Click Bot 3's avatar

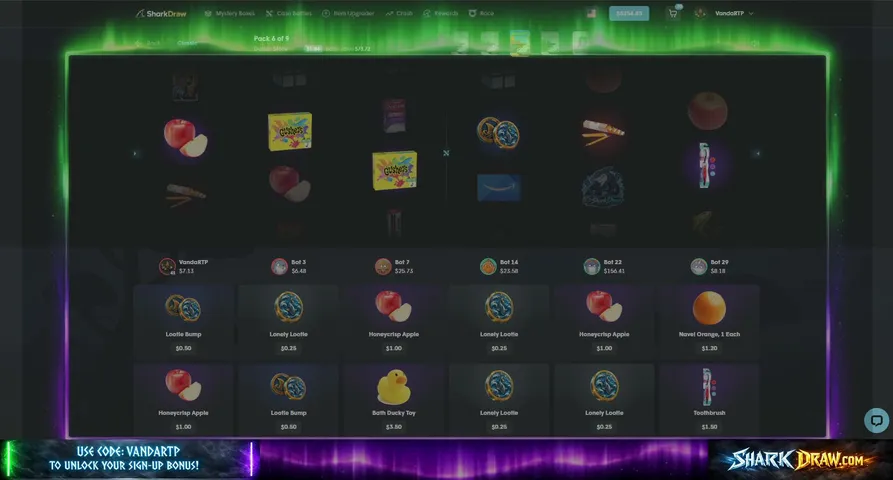pos(279,266)
